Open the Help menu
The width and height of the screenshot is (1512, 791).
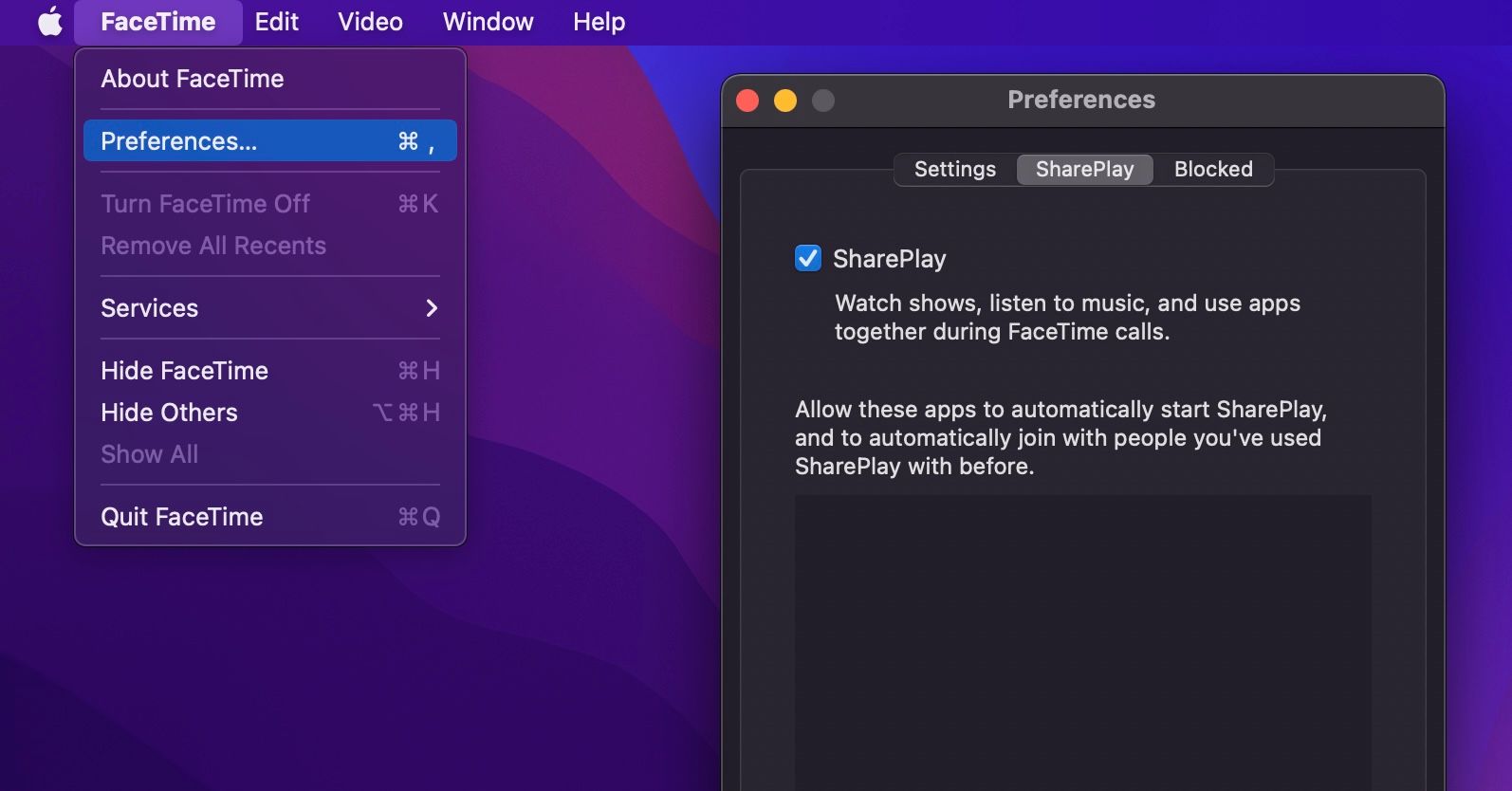(599, 22)
